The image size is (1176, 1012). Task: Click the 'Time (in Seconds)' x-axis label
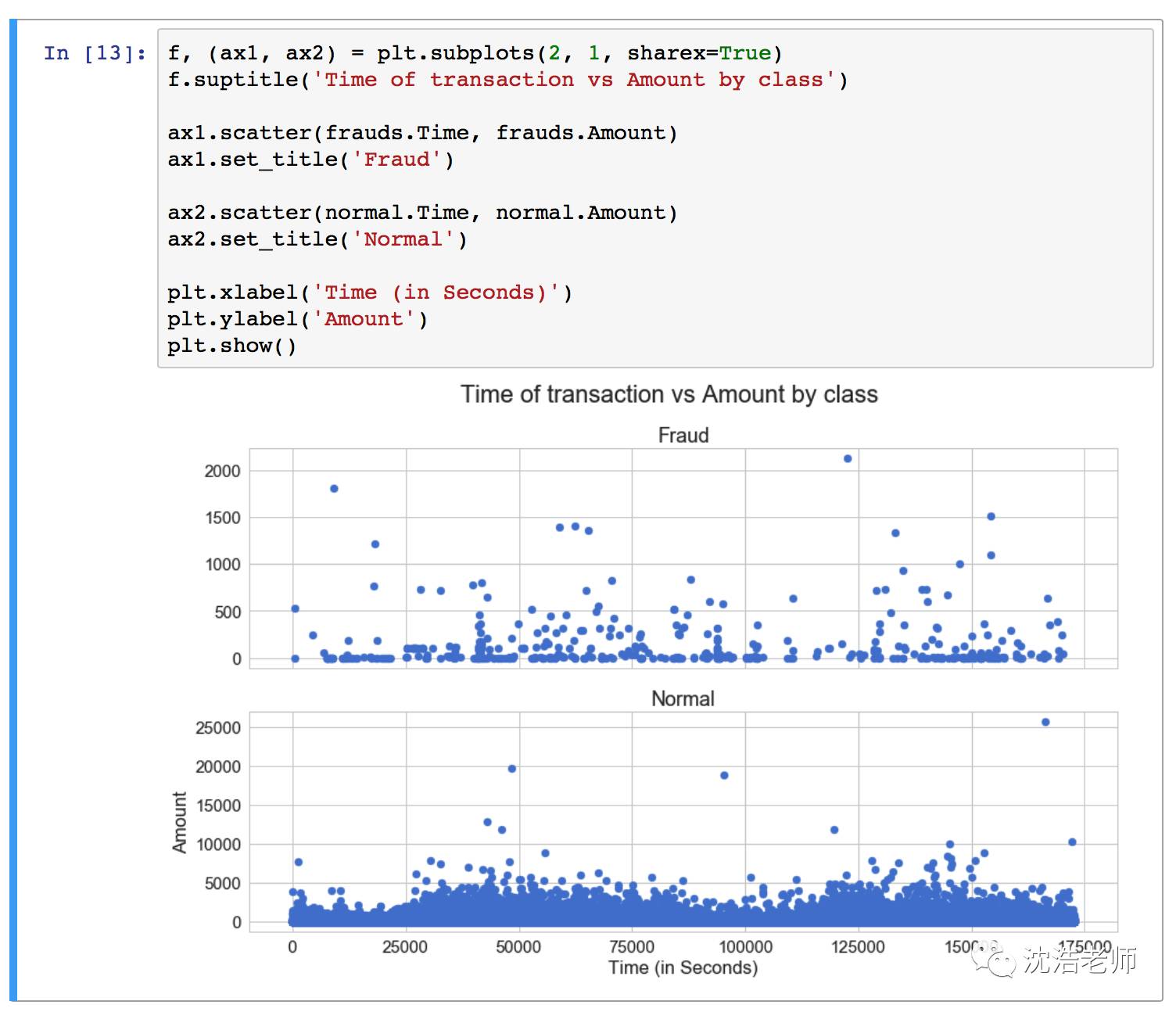coord(683,967)
